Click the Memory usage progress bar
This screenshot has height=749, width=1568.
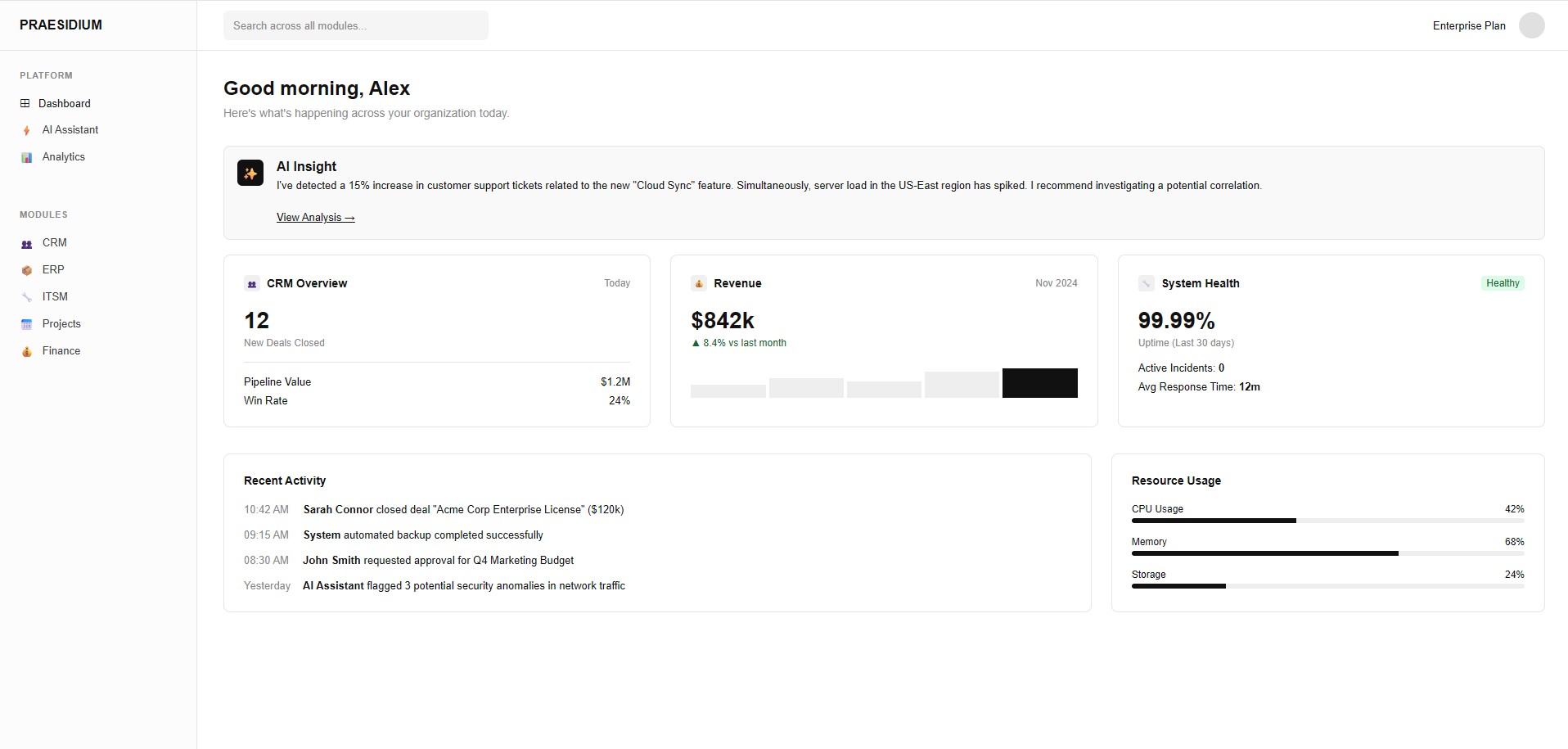[1327, 553]
